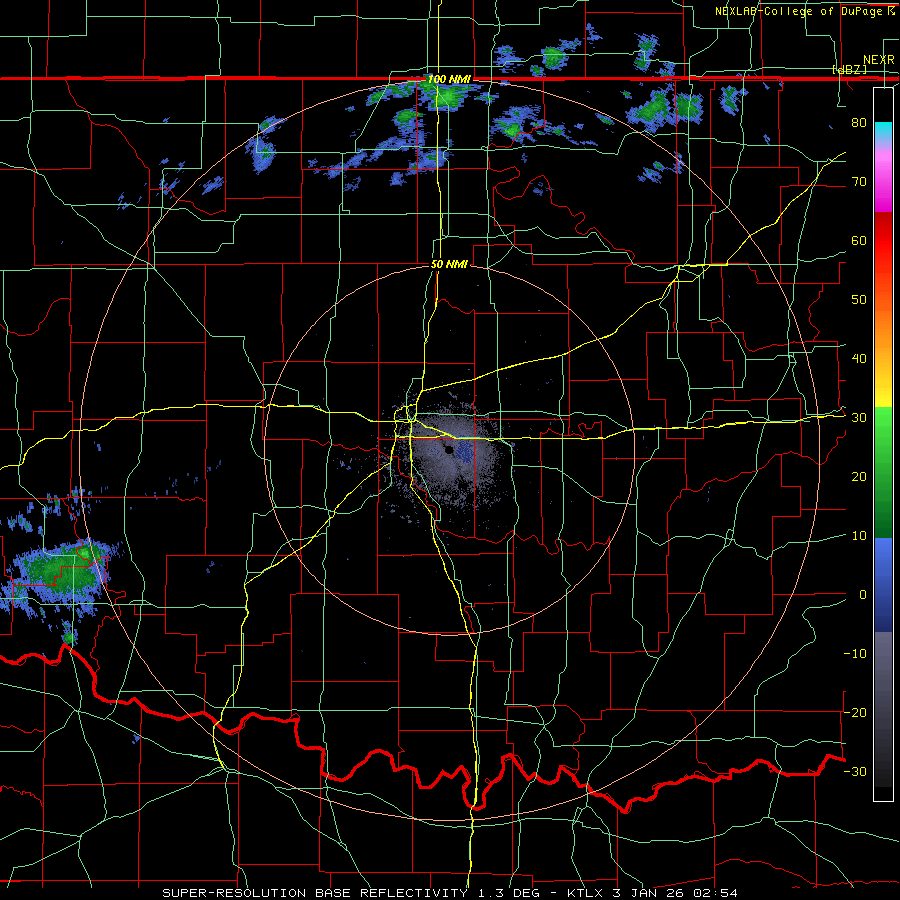Screen dimensions: 900x900
Task: Click the -20 dBZ scale value
Action: pos(855,712)
